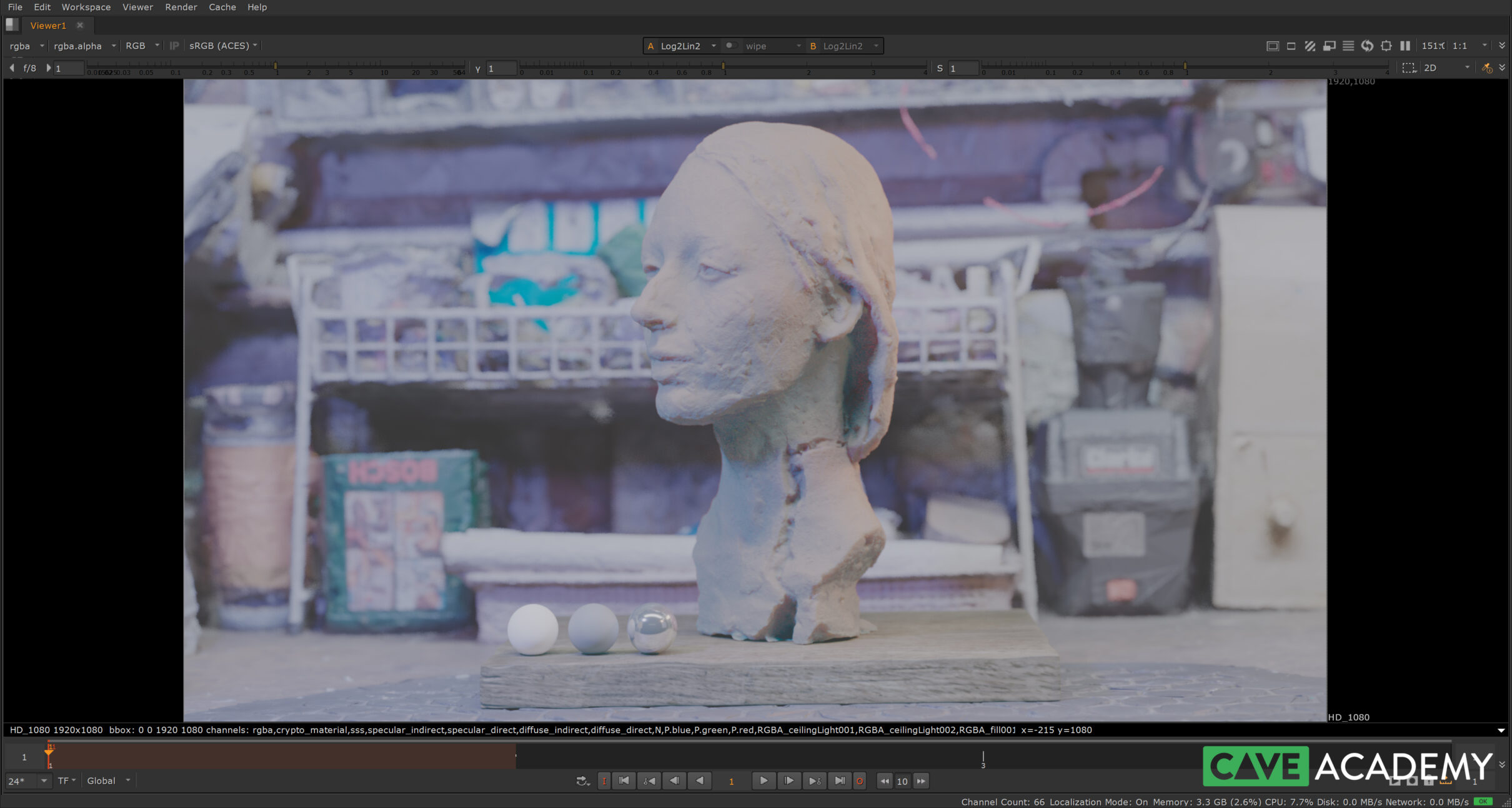Click the force refresh viewer icon
The image size is (1512, 808).
[1367, 46]
